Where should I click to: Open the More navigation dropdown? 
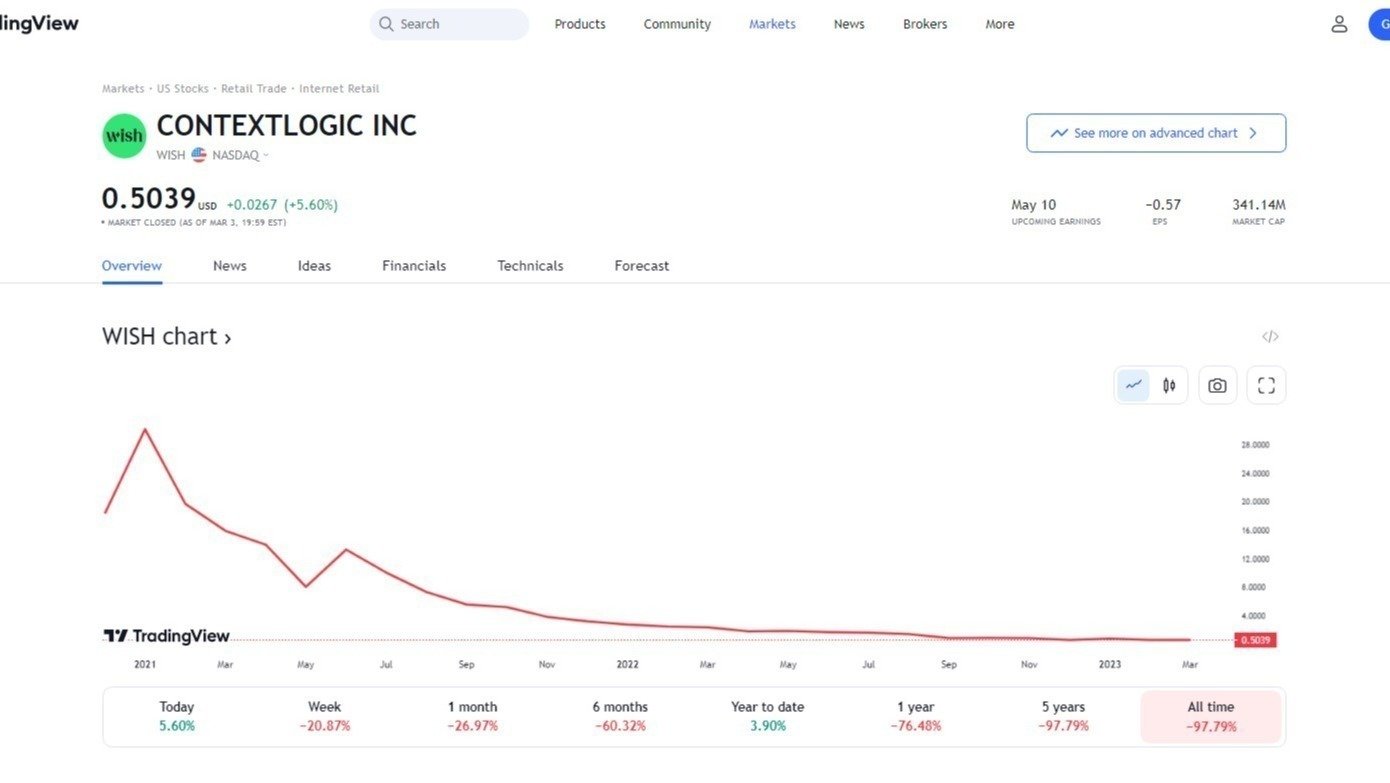(x=999, y=23)
